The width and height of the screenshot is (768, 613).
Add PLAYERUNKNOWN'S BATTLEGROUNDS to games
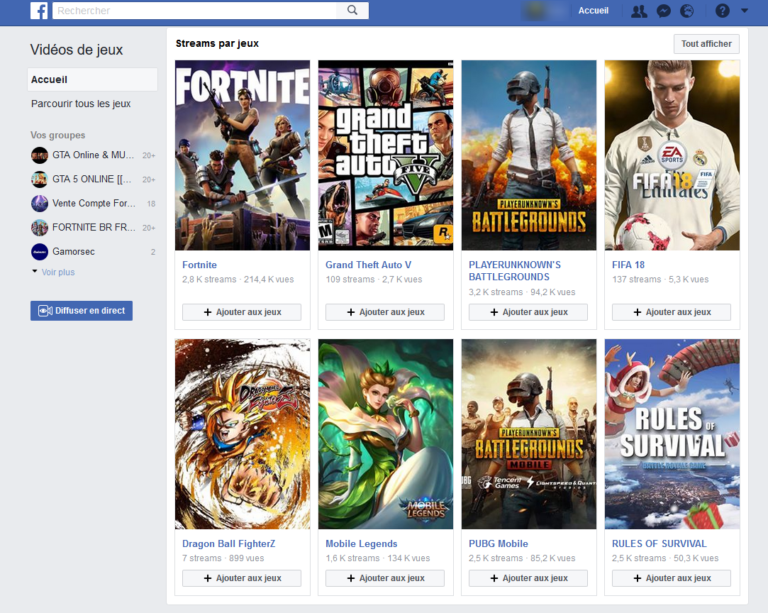pyautogui.click(x=528, y=312)
